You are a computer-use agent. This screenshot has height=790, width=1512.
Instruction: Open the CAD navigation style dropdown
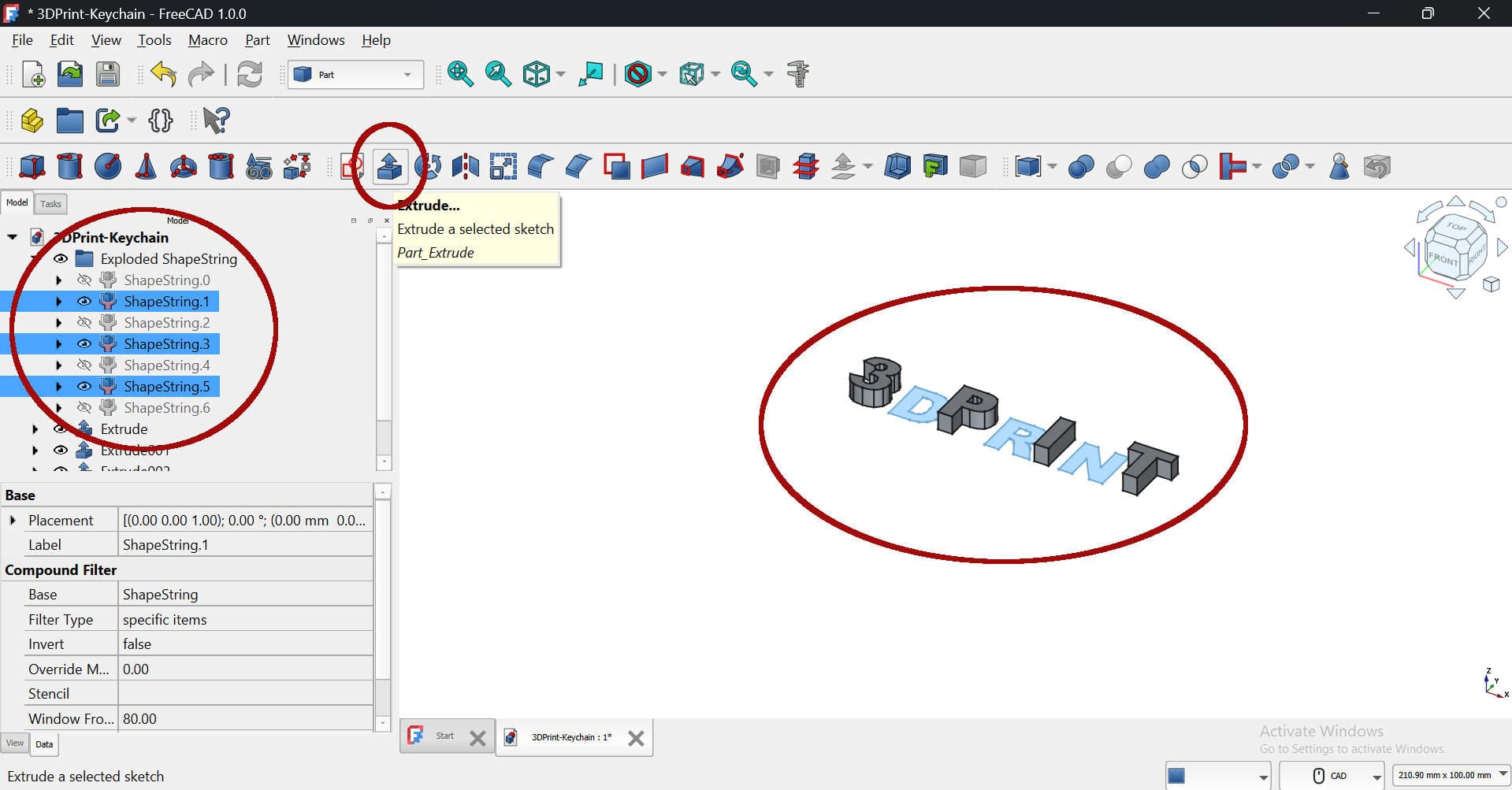[1332, 776]
